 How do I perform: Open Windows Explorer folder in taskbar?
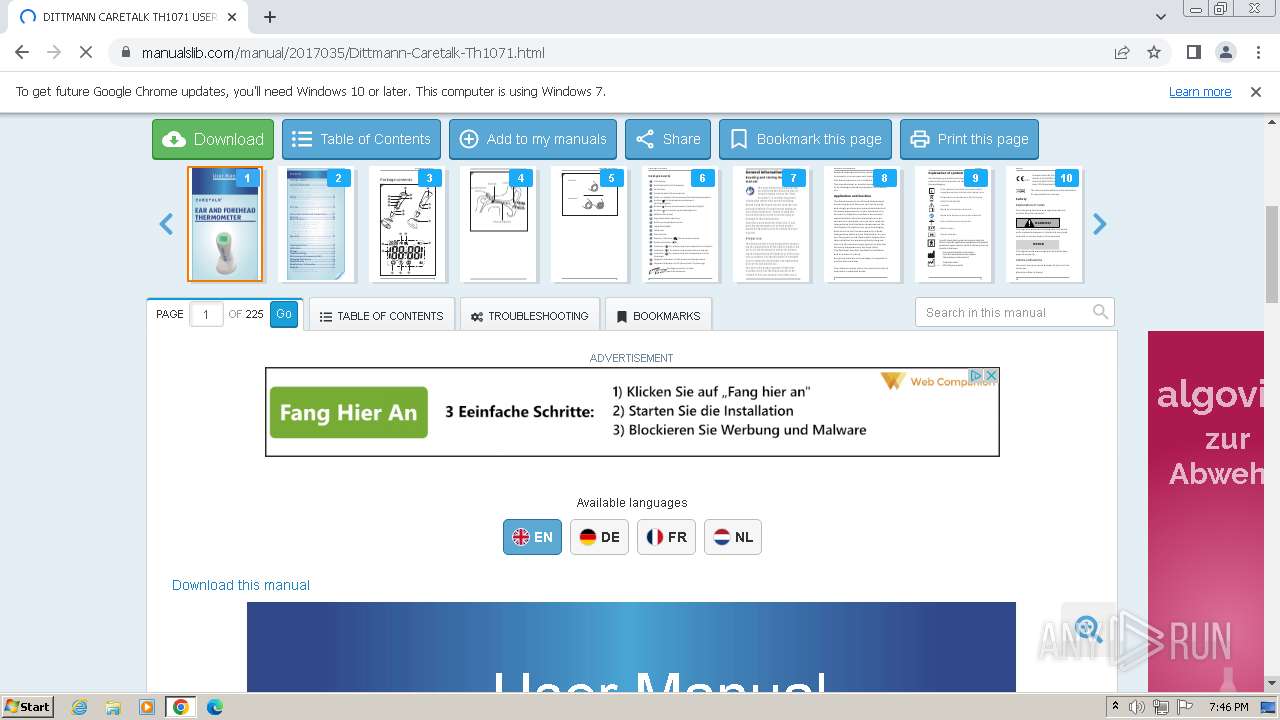113,707
